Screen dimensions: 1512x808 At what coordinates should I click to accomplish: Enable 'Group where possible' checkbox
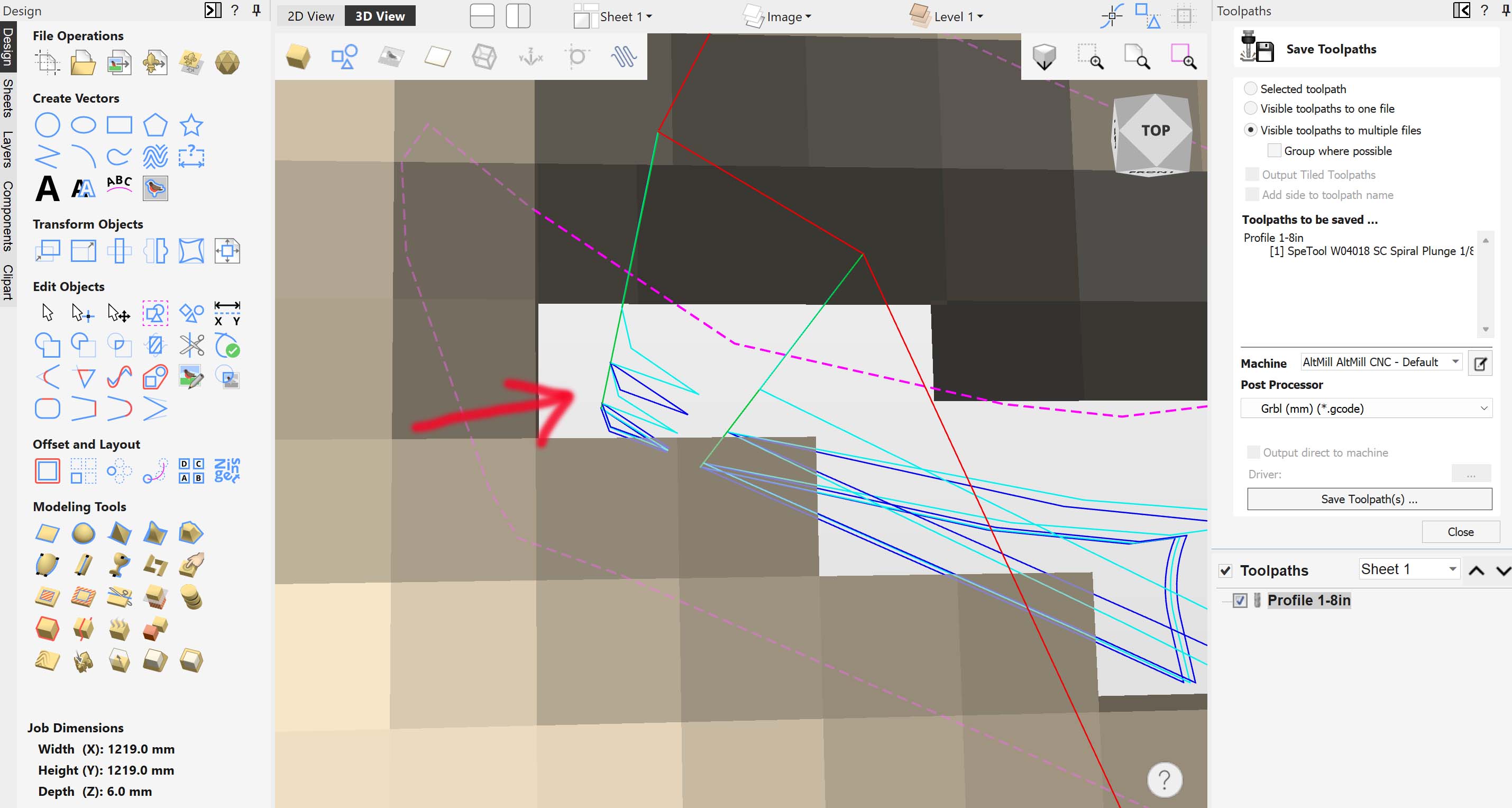coord(1273,151)
